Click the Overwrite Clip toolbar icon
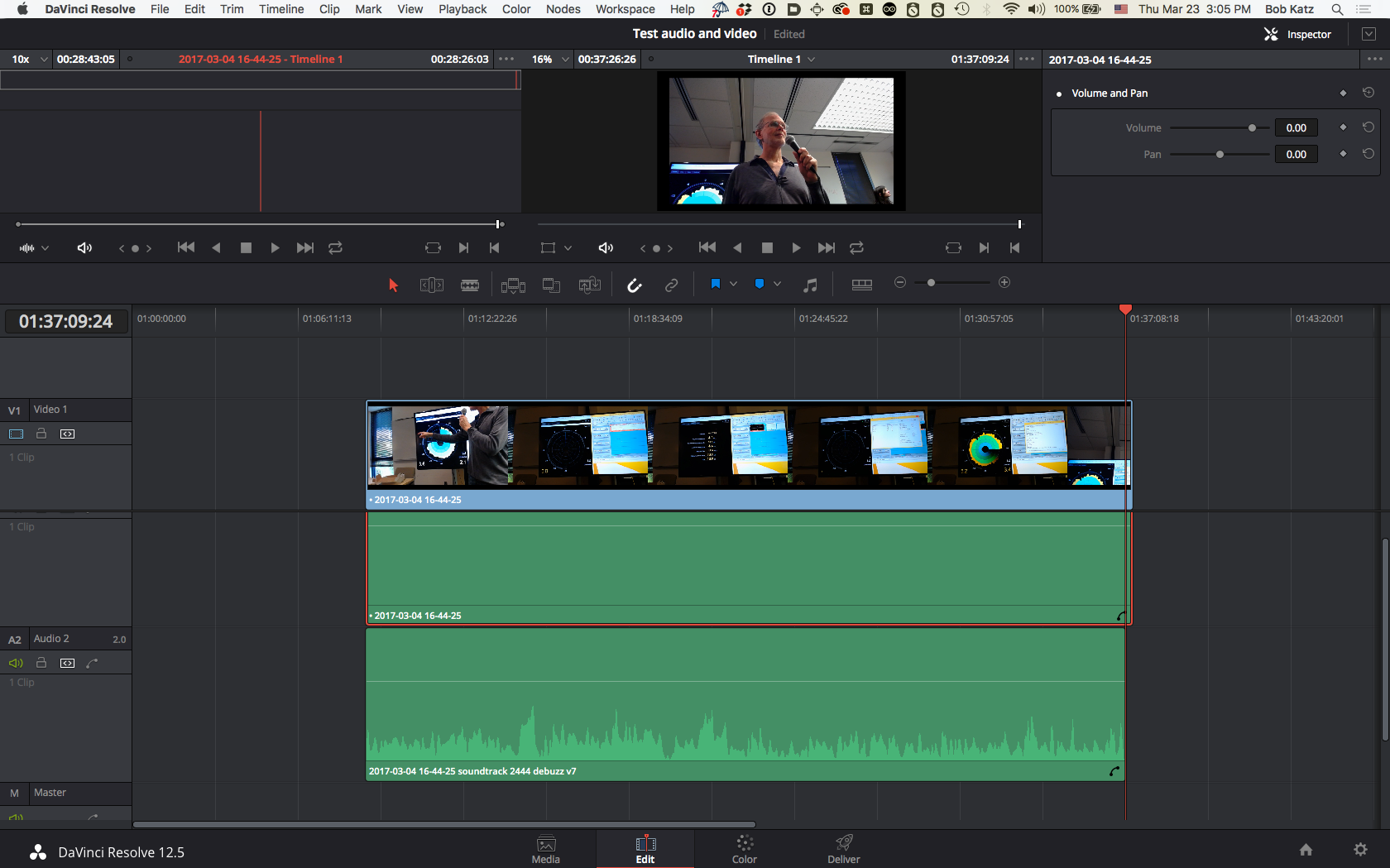Screen dimensions: 1390x868 coord(551,285)
